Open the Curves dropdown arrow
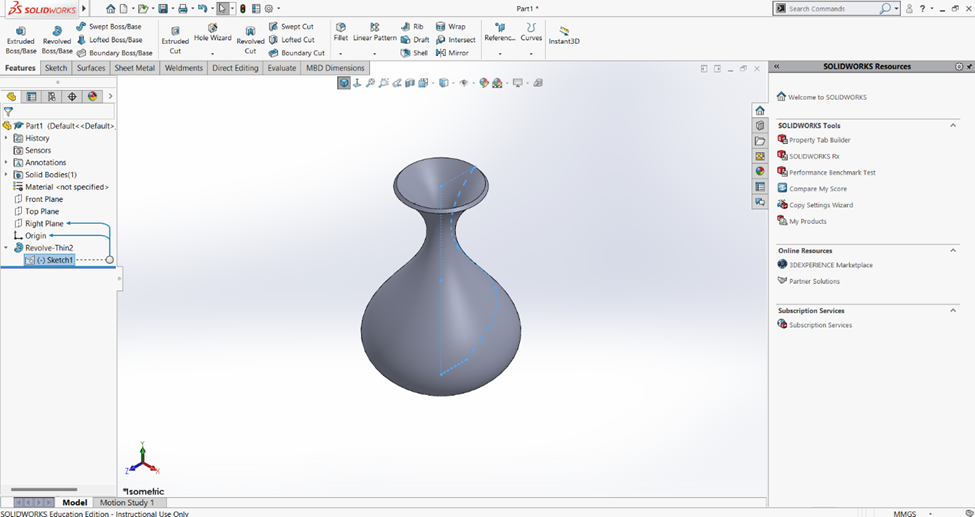The width and height of the screenshot is (975, 517). click(531, 54)
